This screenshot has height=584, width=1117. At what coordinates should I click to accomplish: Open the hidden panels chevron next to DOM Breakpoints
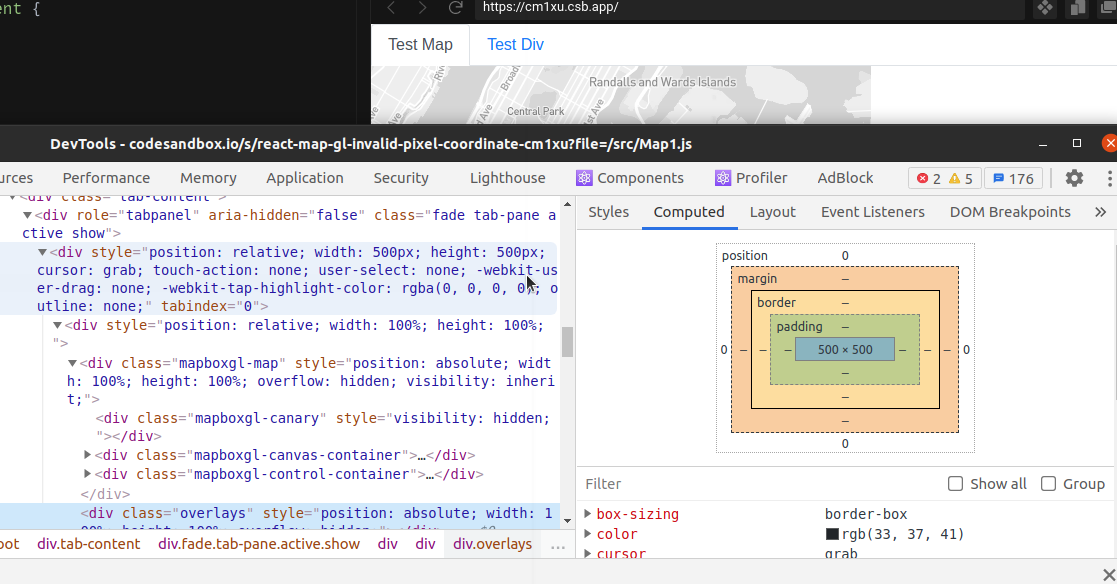(x=1100, y=211)
